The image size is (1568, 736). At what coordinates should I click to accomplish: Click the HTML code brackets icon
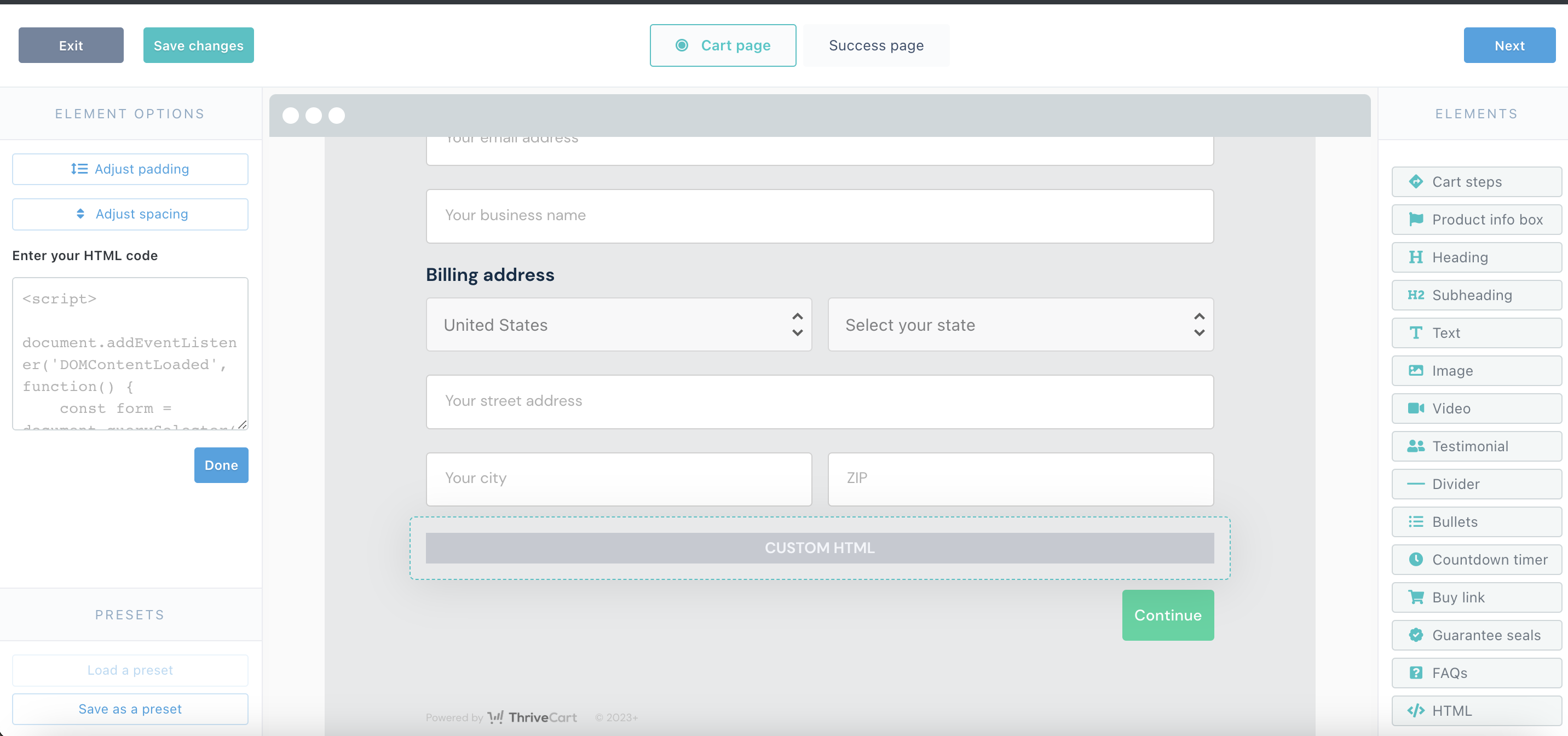click(1416, 710)
